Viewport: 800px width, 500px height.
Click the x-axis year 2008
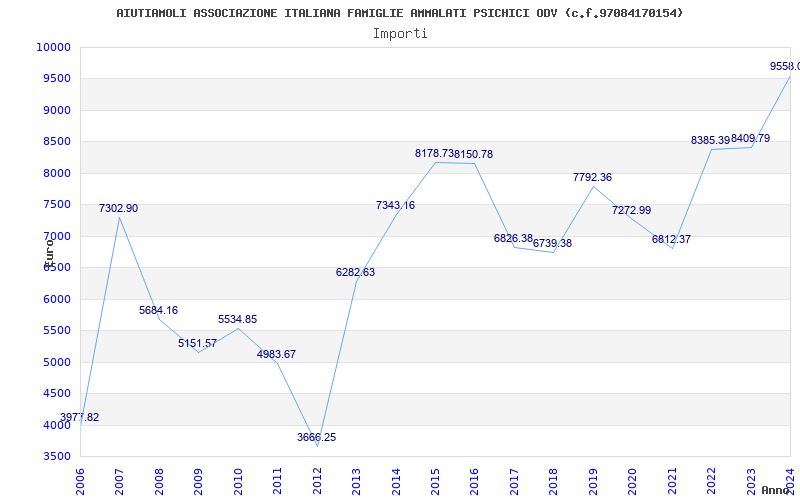[159, 481]
